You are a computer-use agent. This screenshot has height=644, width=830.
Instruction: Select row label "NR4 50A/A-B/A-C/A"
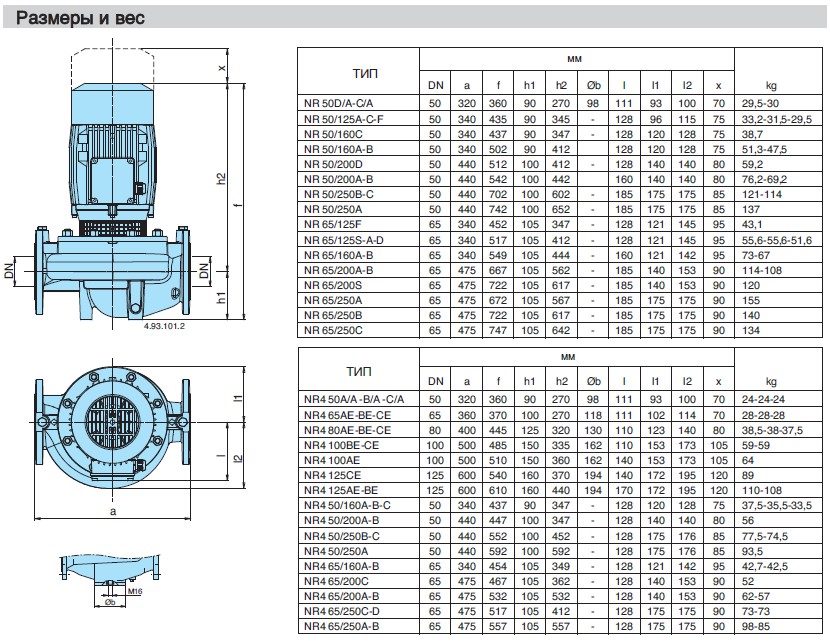coord(354,400)
